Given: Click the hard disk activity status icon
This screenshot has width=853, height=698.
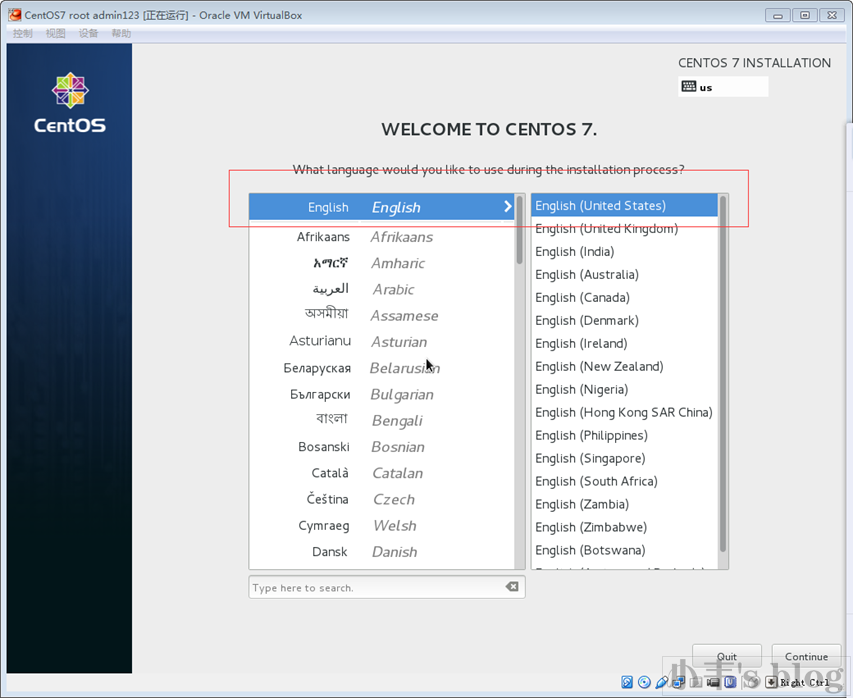Looking at the screenshot, I should [x=627, y=682].
